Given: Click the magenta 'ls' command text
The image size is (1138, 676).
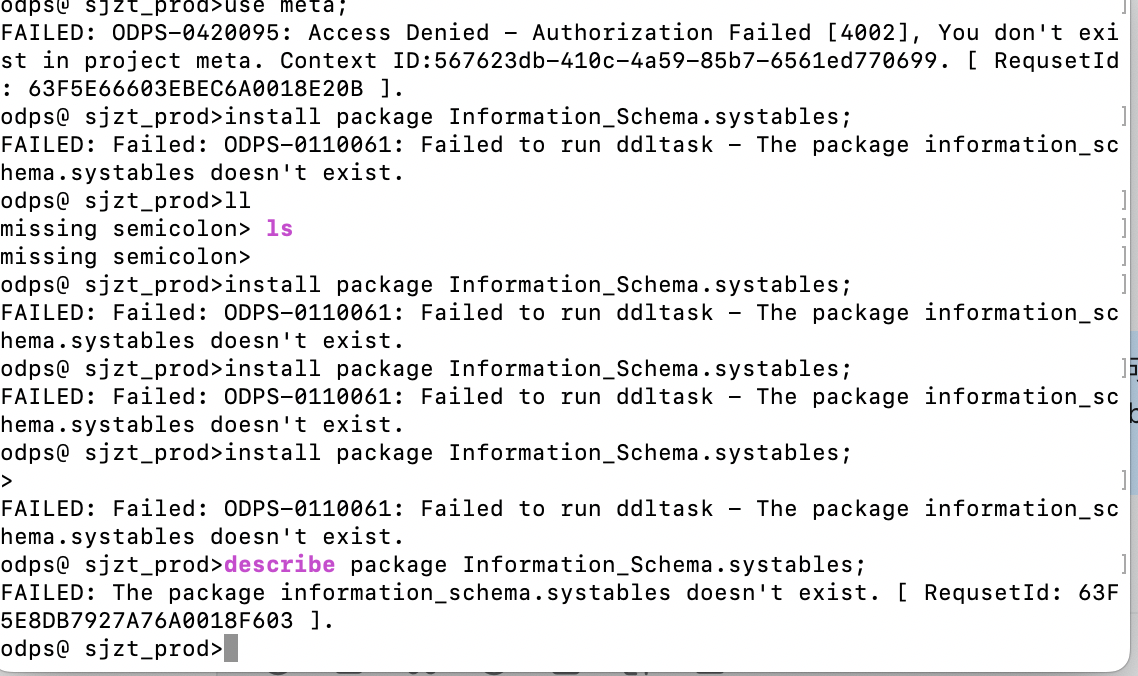Looking at the screenshot, I should pyautogui.click(x=279, y=229).
